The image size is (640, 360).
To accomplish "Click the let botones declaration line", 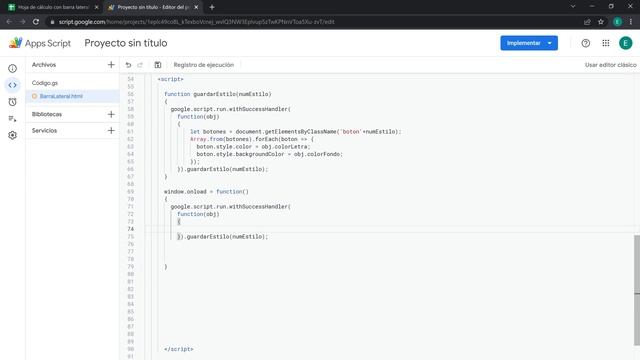I will tap(296, 131).
